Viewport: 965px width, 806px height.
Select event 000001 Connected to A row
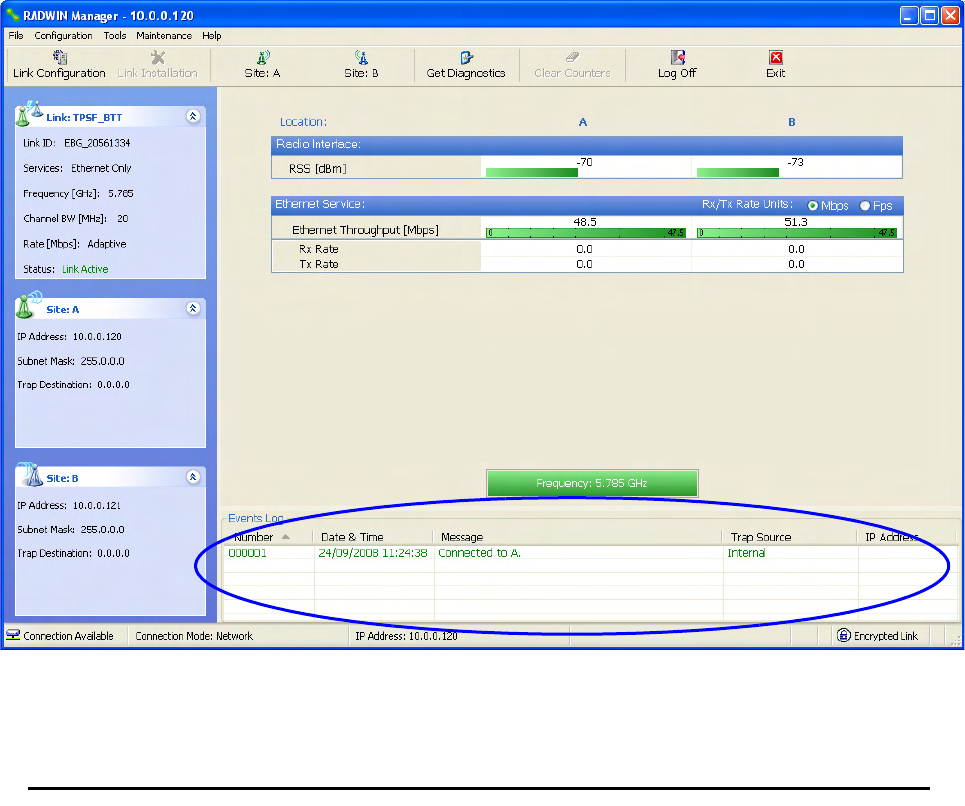590,553
